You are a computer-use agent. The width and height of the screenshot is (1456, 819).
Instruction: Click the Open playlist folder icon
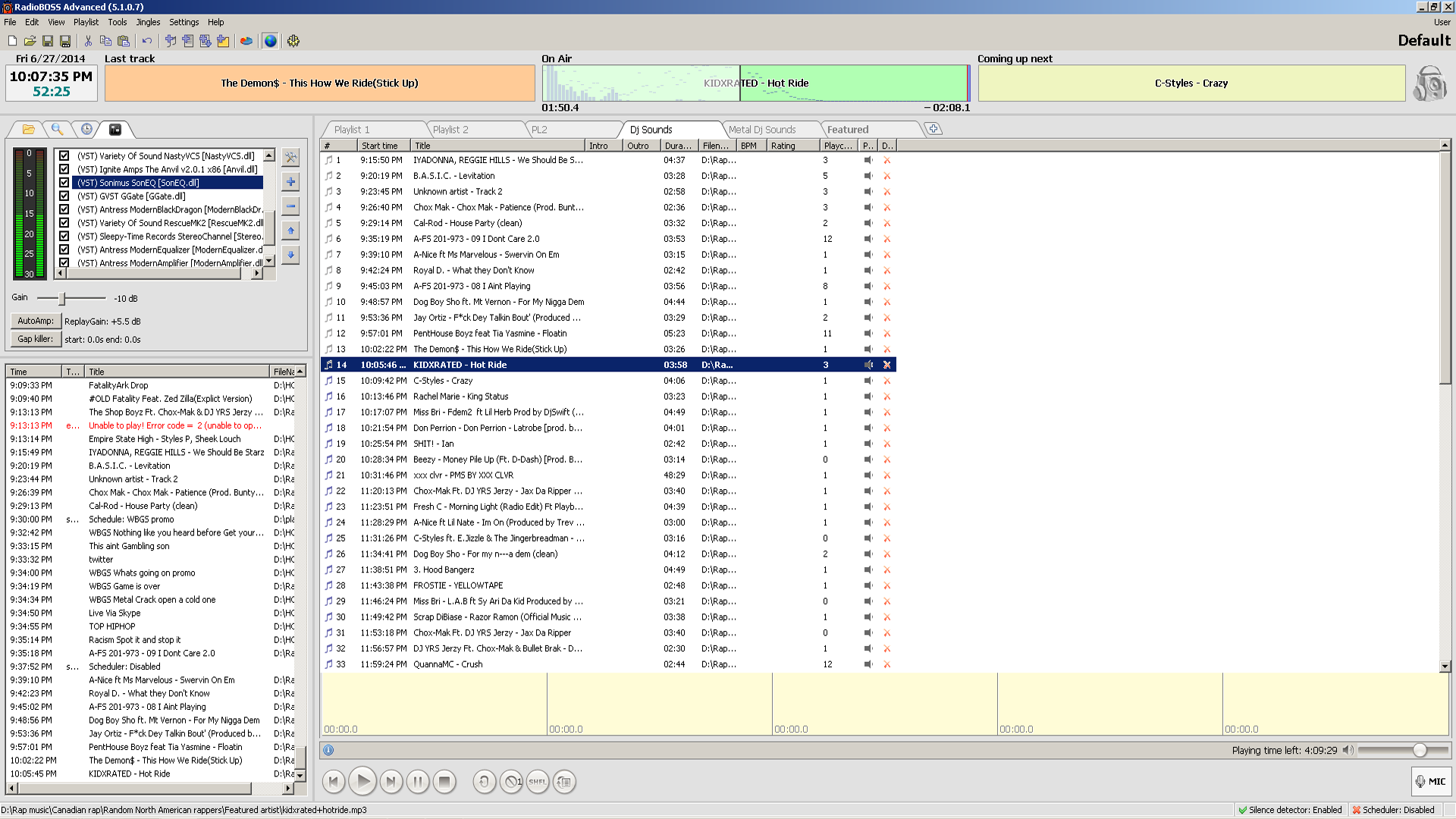pos(30,41)
